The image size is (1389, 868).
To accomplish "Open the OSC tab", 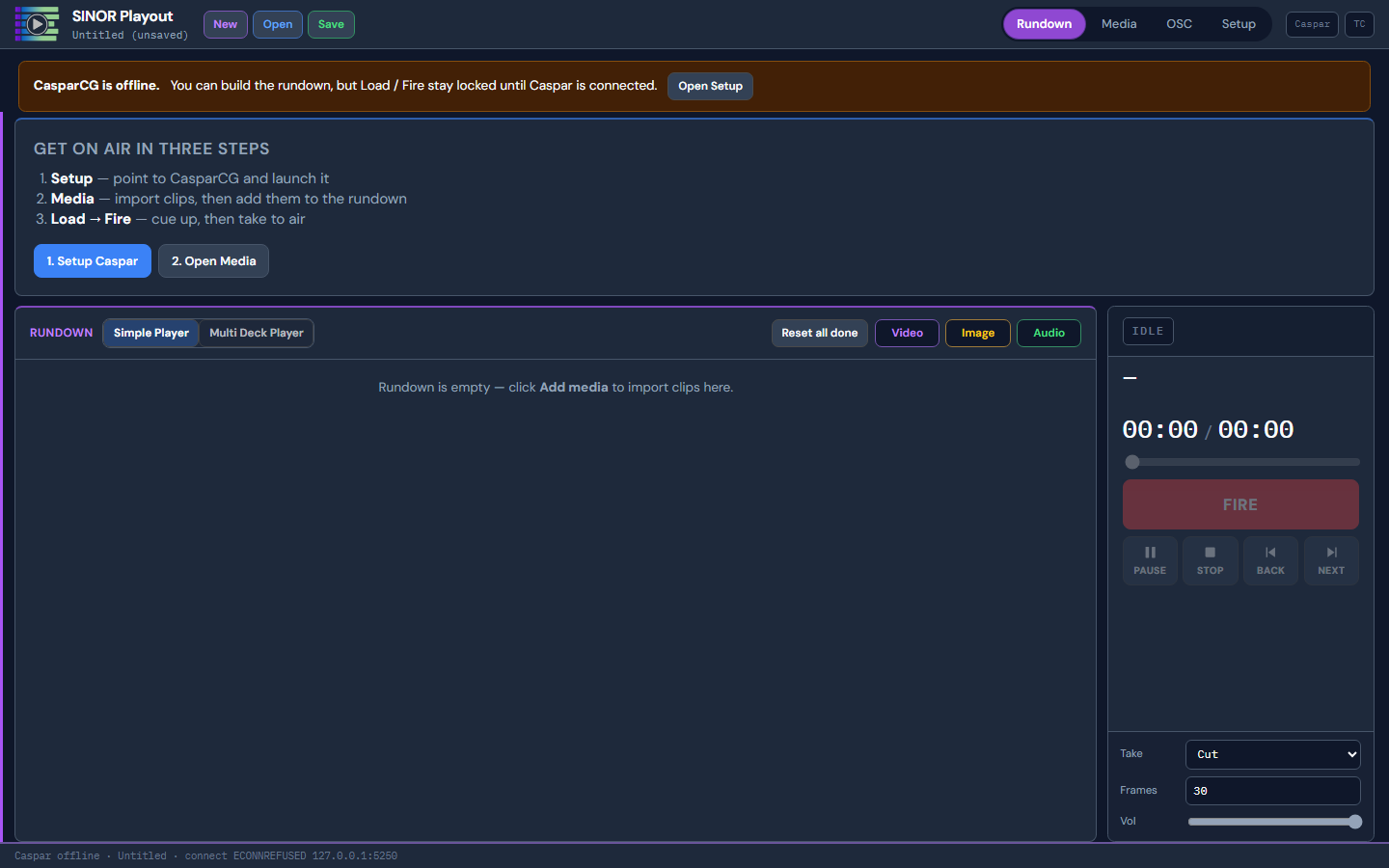I will 1179,24.
